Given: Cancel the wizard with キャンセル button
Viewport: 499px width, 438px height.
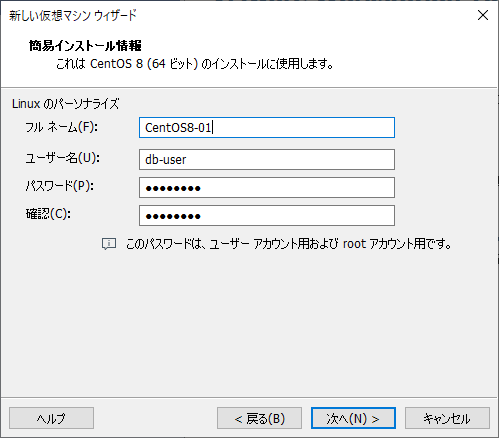Looking at the screenshot, I should [x=447, y=418].
